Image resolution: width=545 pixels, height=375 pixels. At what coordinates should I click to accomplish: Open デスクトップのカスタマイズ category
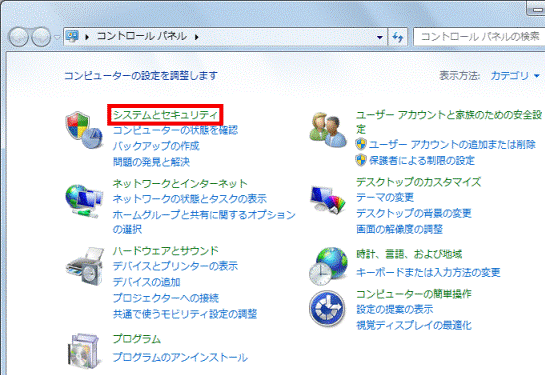tap(418, 182)
